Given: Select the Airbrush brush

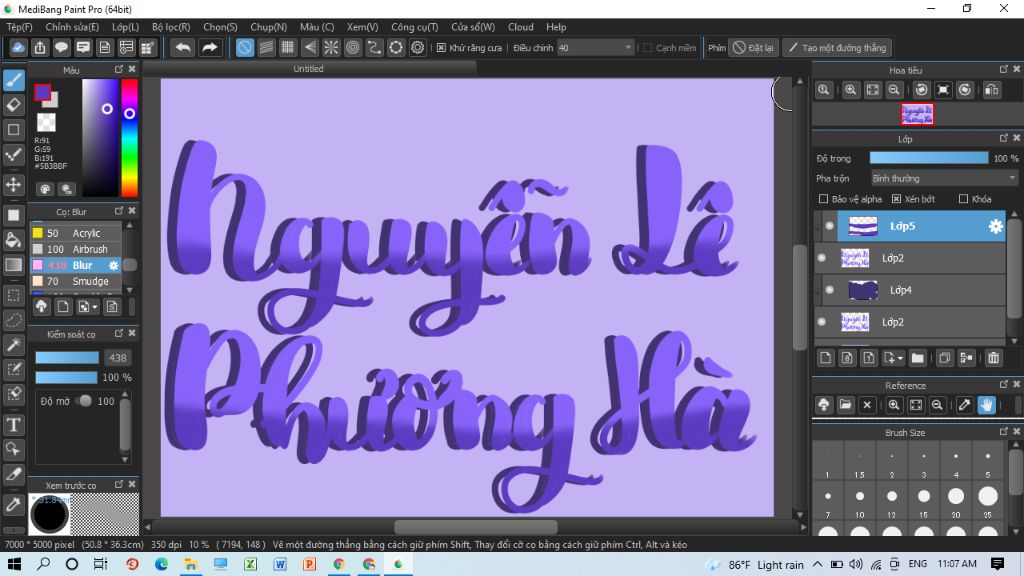Looking at the screenshot, I should tap(76, 249).
